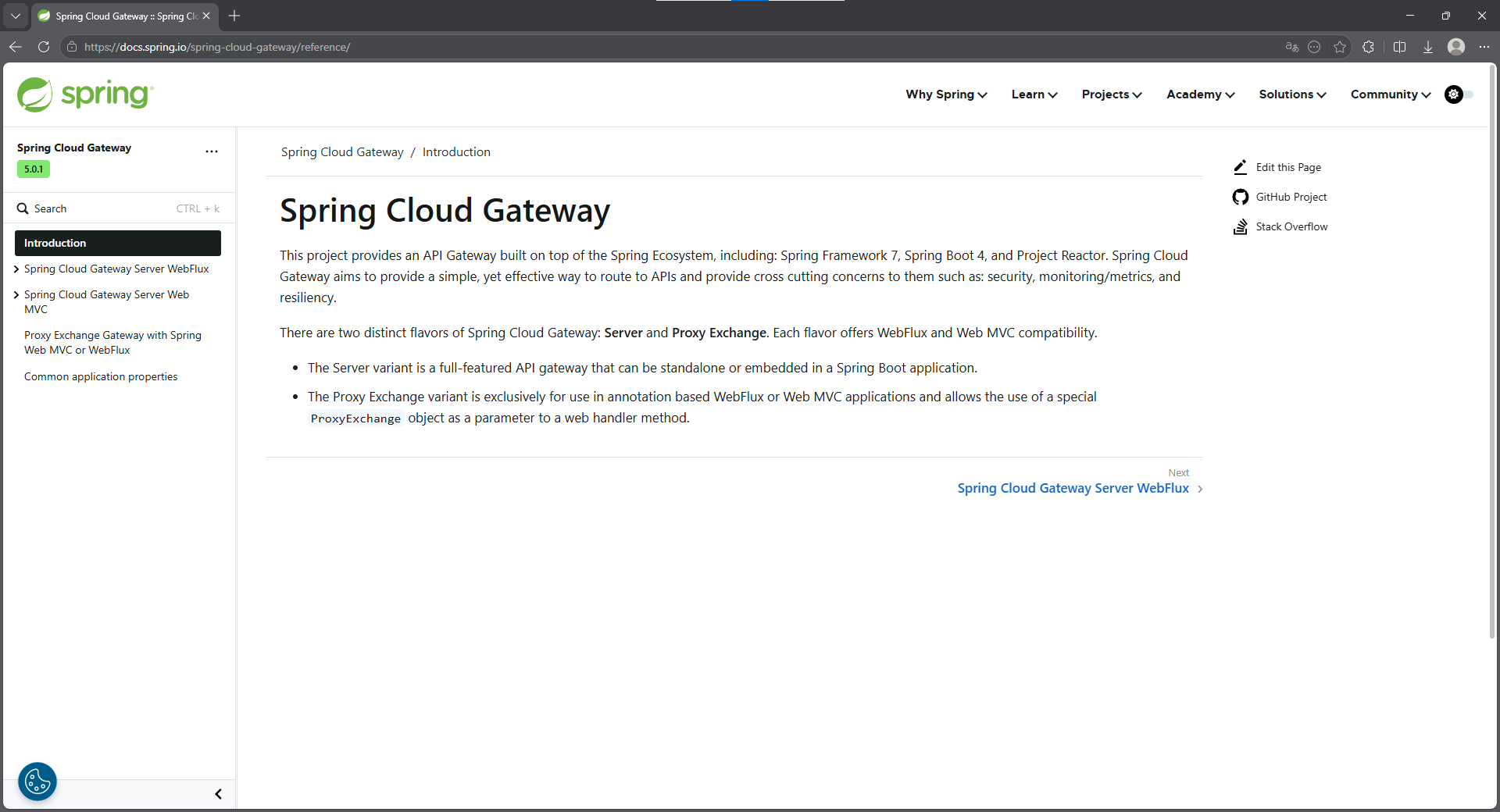Click Spring Cloud Gateway breadcrumb link
1500x812 pixels.
tap(342, 152)
